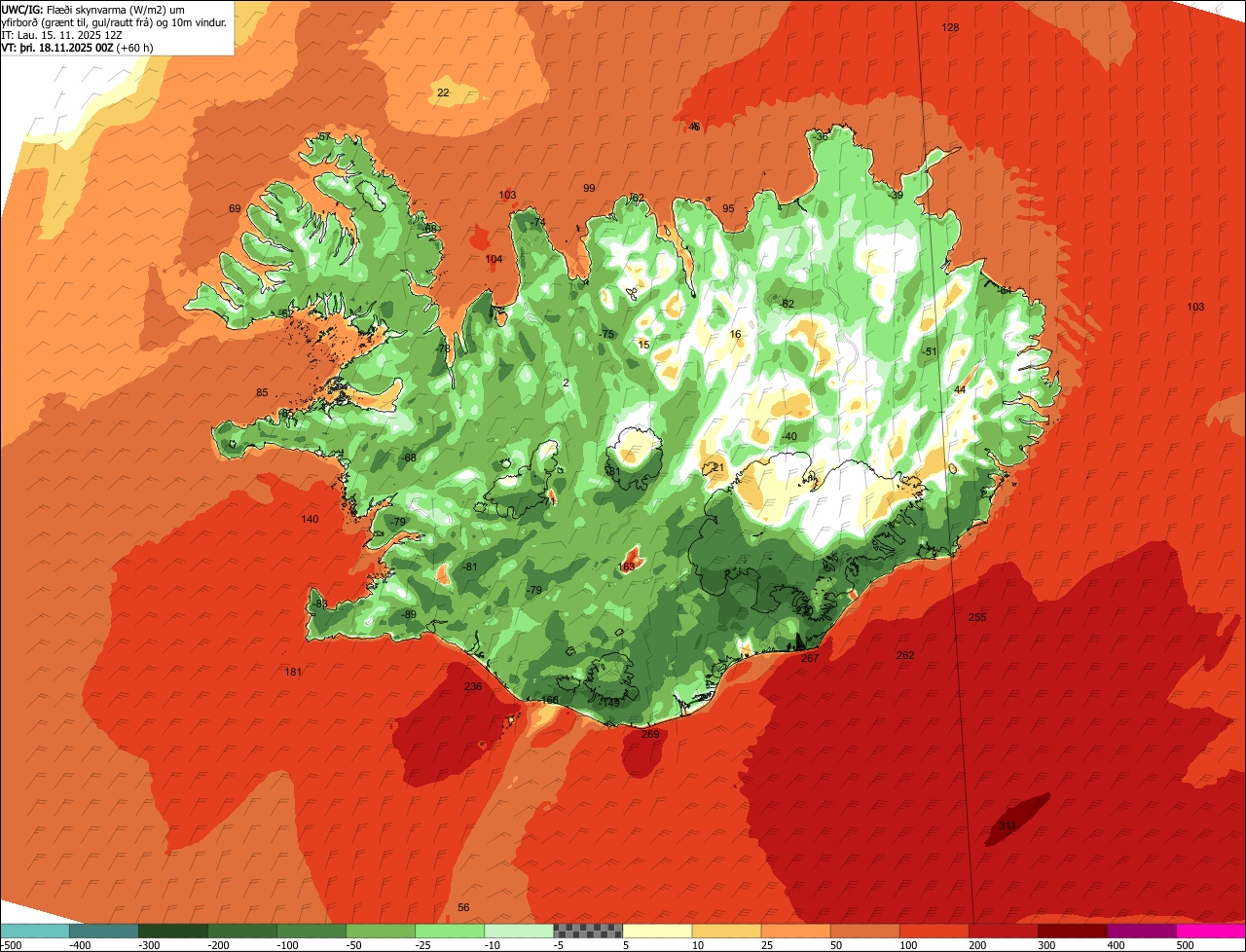
Task: Click the legend swatch between -300 and -200
Action: (x=173, y=931)
